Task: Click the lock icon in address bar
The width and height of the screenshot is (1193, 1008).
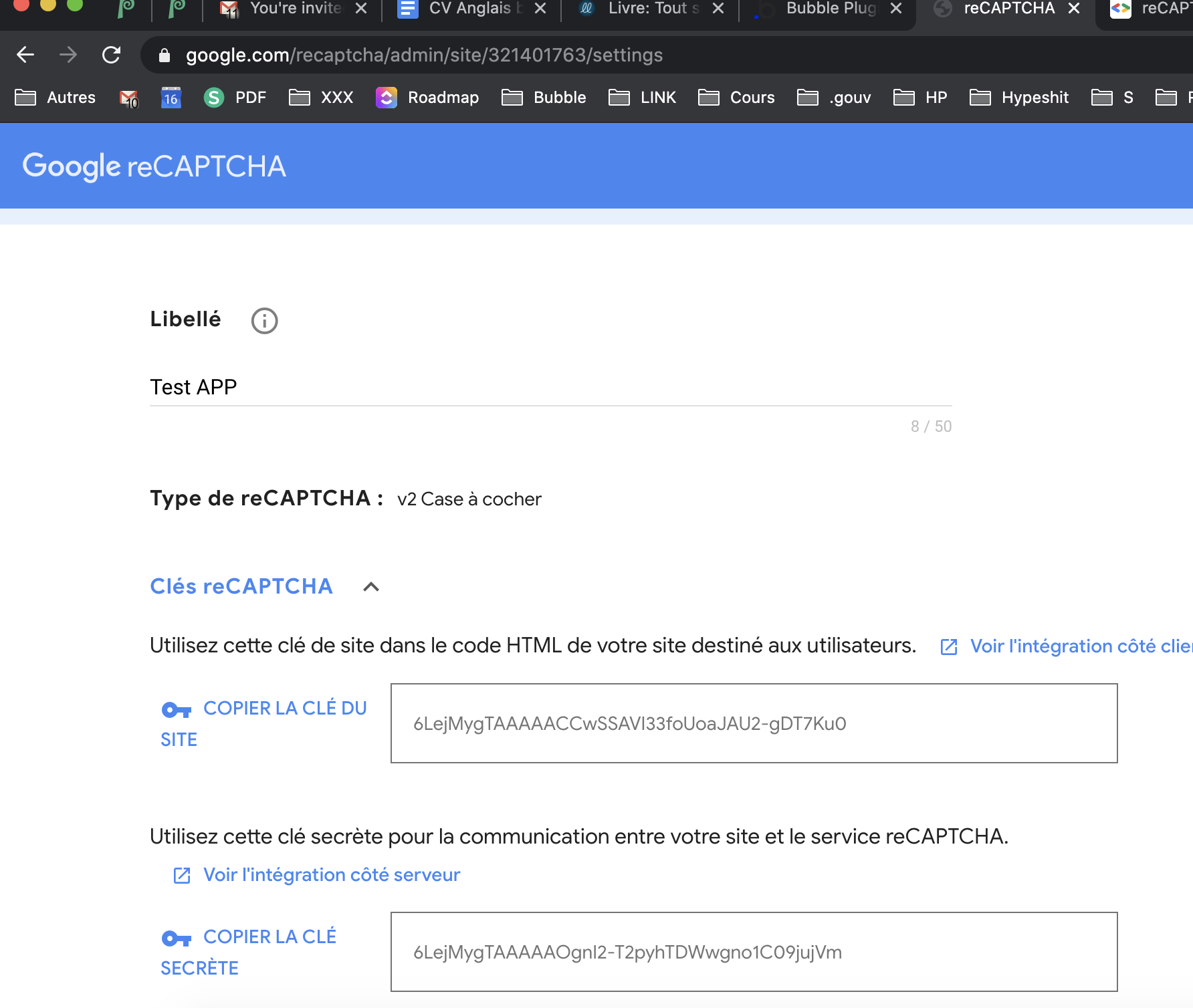Action: click(x=165, y=55)
